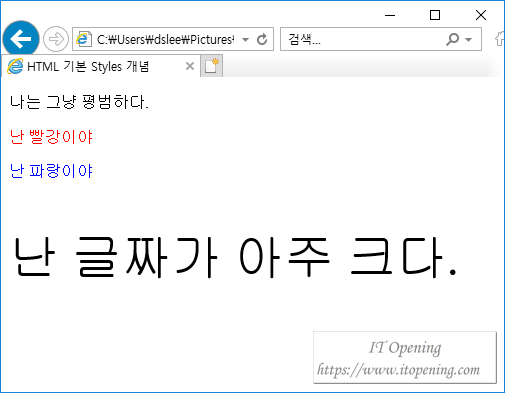Click the magnifier search icon
The width and height of the screenshot is (505, 393).
pos(452,39)
